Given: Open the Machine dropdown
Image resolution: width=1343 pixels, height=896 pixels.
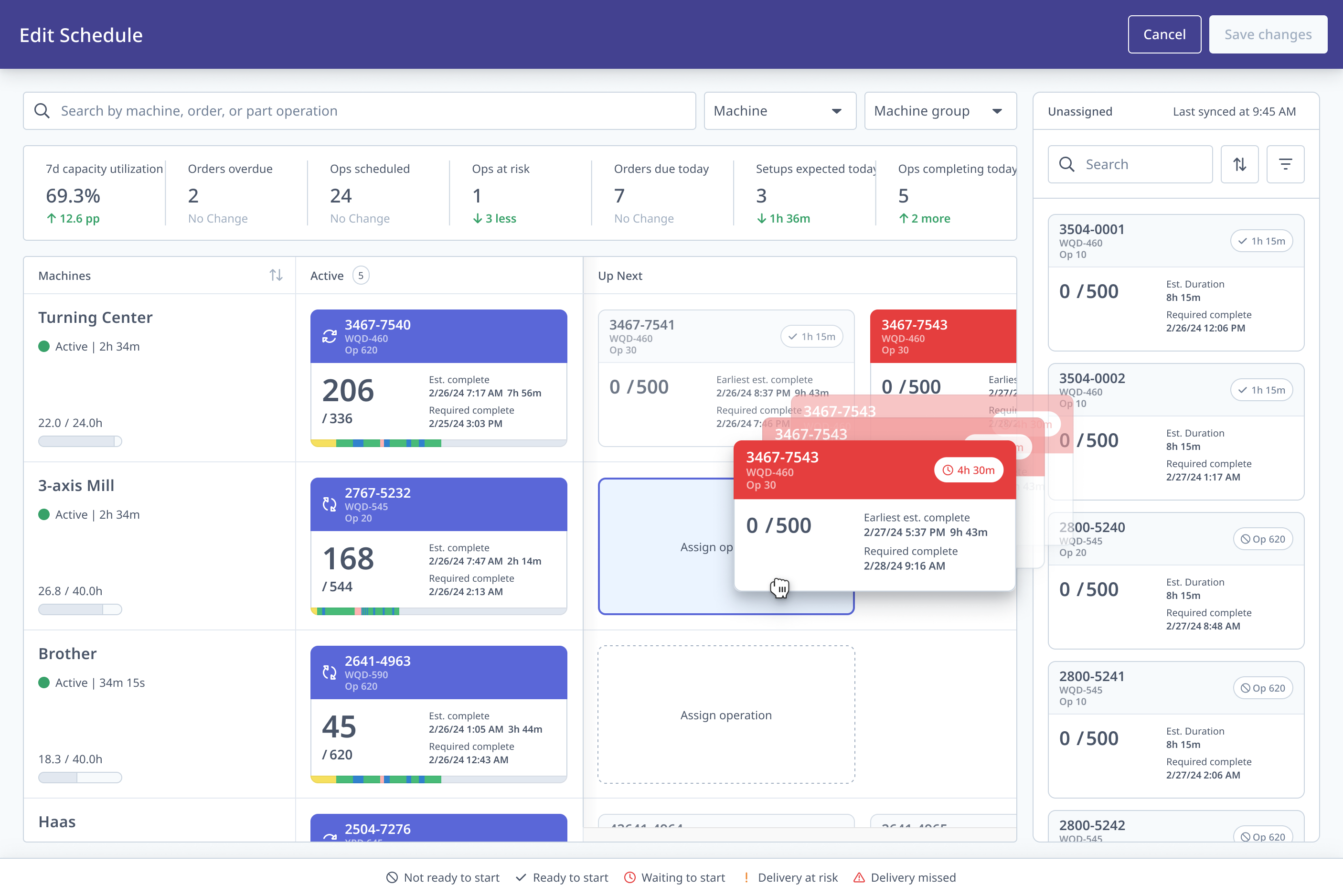Looking at the screenshot, I should 780,111.
